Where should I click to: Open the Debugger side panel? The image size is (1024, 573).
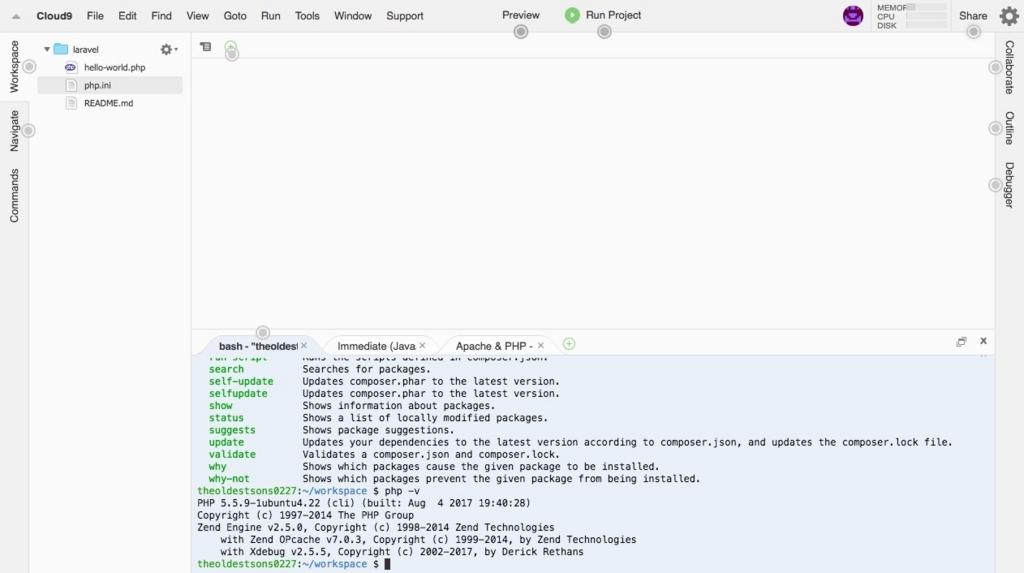(1010, 185)
